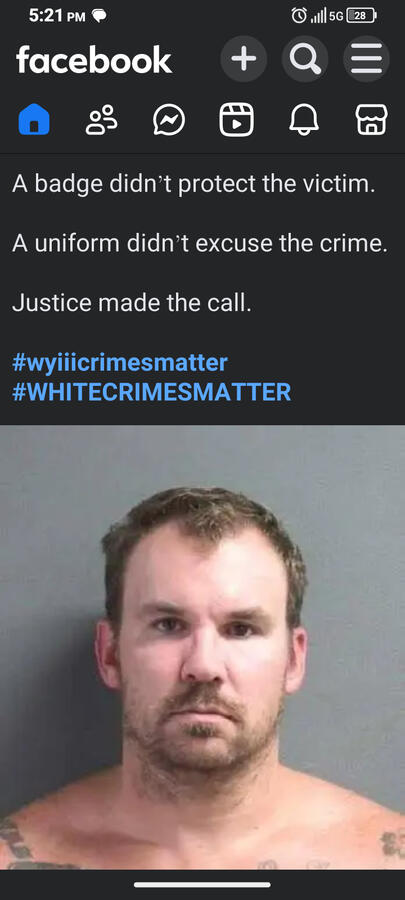
Task: Follow the #wyiiicrimesmatter hashtag link
Action: click(x=120, y=363)
